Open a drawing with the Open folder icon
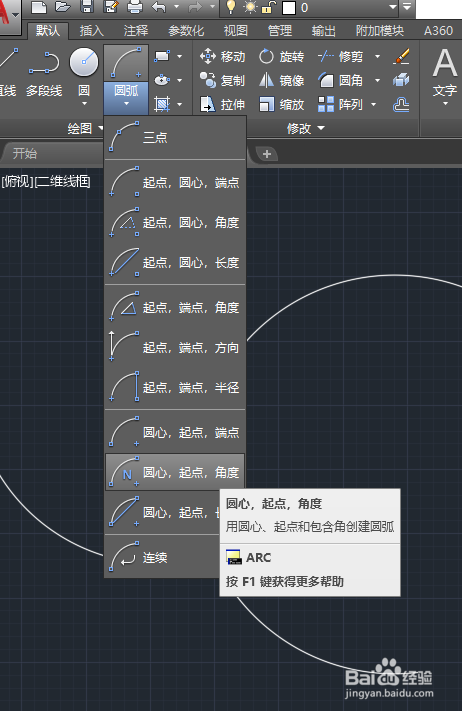This screenshot has width=462, height=711. pyautogui.click(x=63, y=7)
